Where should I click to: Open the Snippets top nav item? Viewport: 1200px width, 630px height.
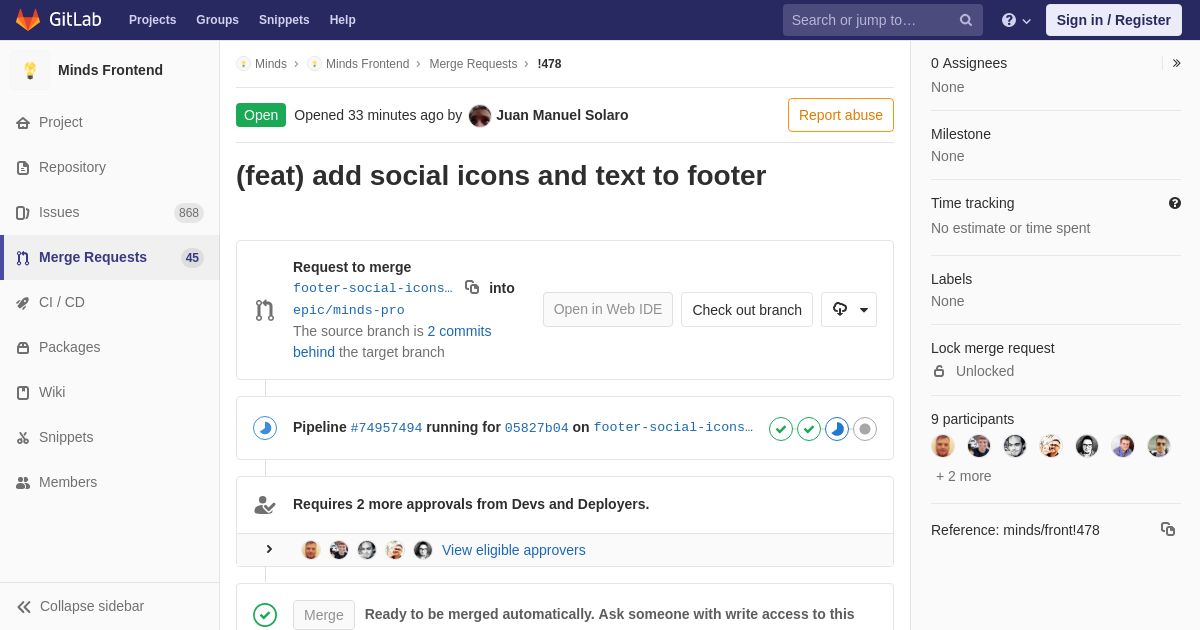point(284,20)
